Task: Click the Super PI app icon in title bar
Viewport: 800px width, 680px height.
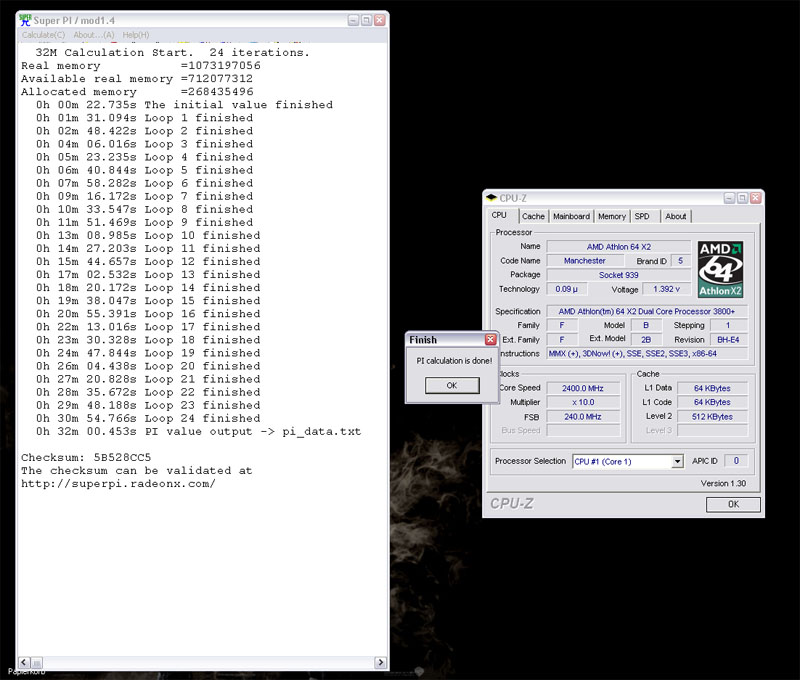Action: 25,20
